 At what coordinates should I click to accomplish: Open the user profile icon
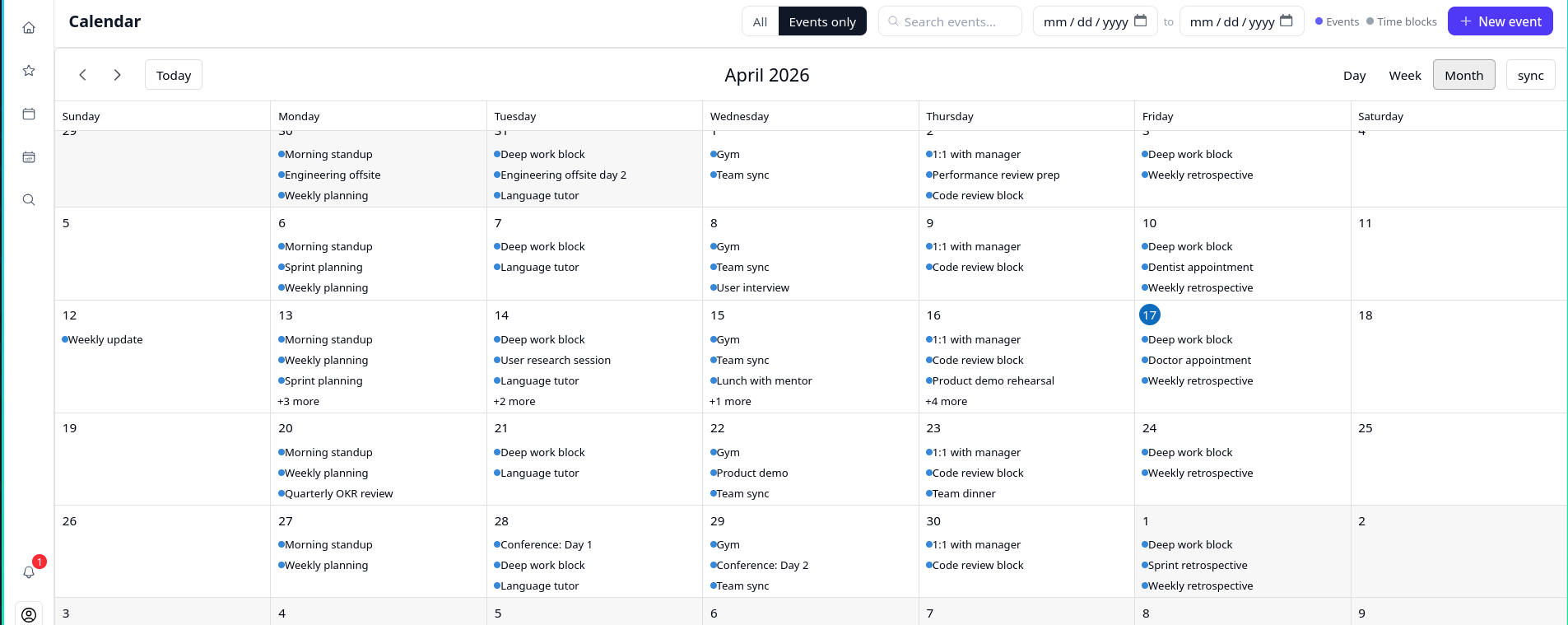(x=29, y=614)
